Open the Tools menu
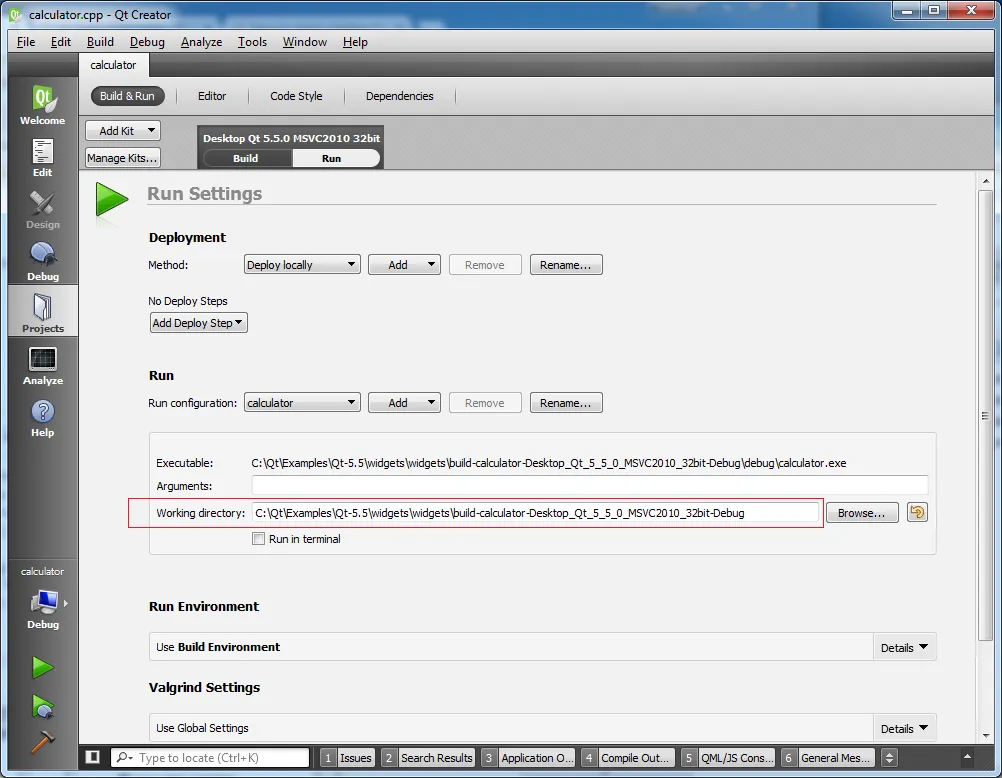Screen dimensions: 1002x778 pyautogui.click(x=252, y=42)
